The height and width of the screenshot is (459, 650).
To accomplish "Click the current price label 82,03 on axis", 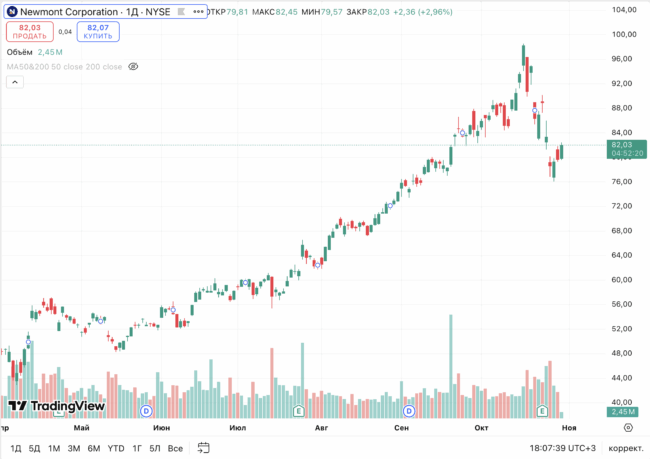I will point(624,145).
